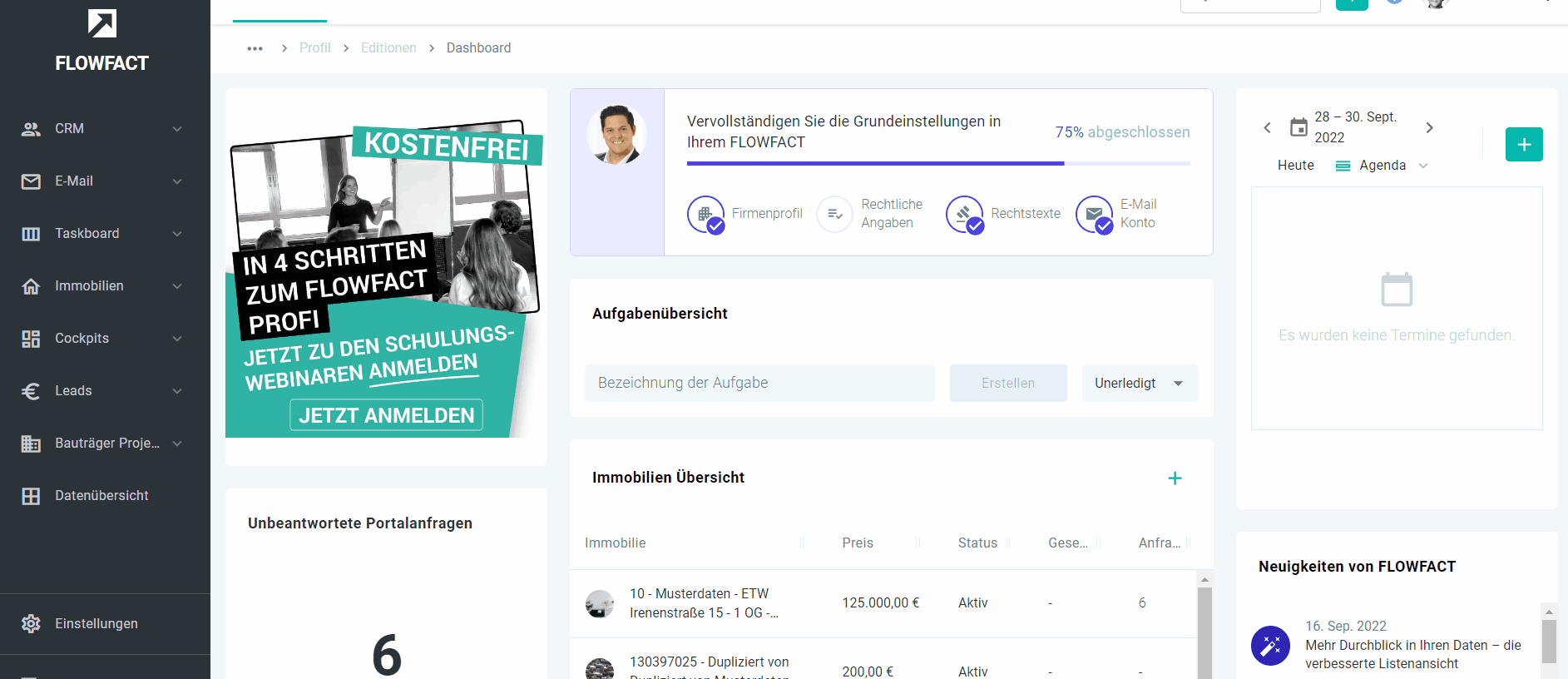Sort by Immobilie column header
Image resolution: width=1568 pixels, height=679 pixels.
pos(615,543)
